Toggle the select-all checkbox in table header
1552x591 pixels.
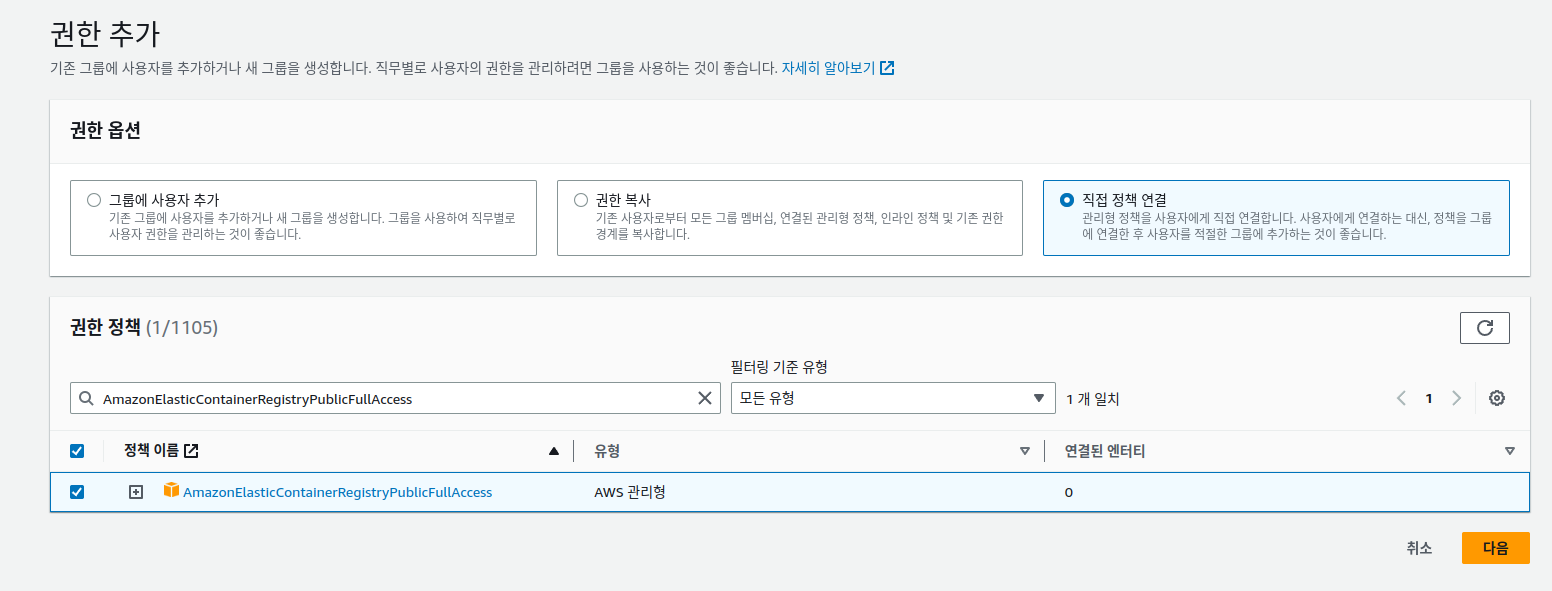click(77, 451)
